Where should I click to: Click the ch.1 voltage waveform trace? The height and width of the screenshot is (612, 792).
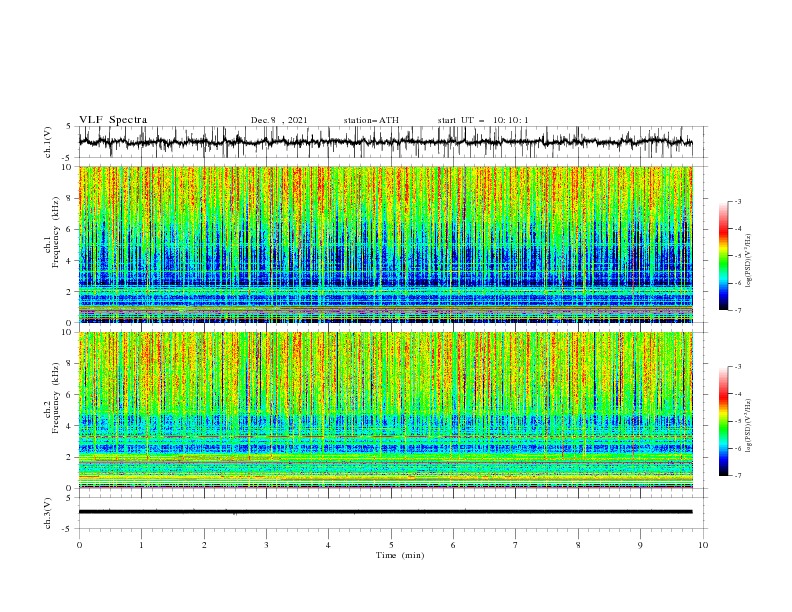pyautogui.click(x=385, y=142)
